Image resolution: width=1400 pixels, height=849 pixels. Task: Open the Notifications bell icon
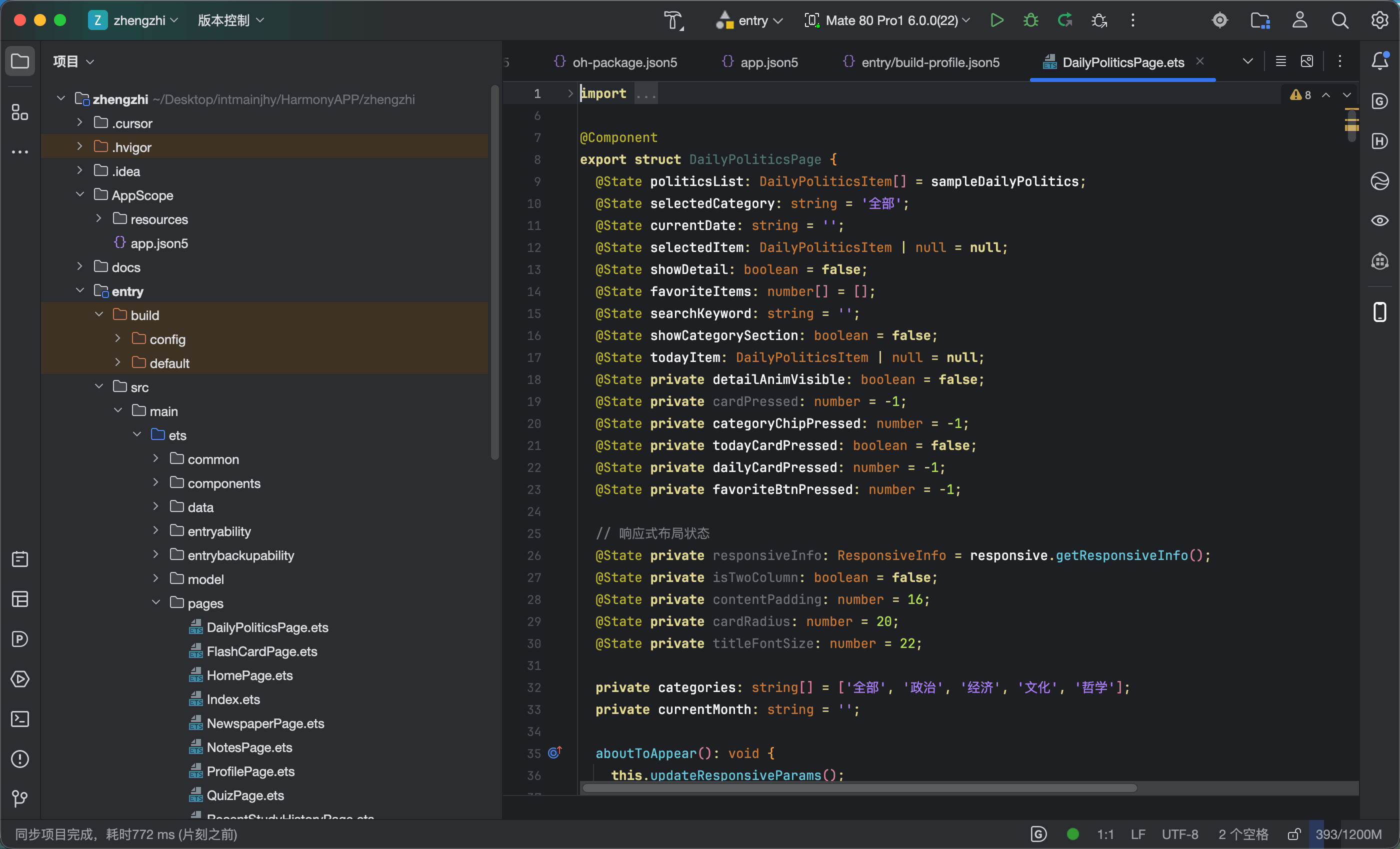1379,61
